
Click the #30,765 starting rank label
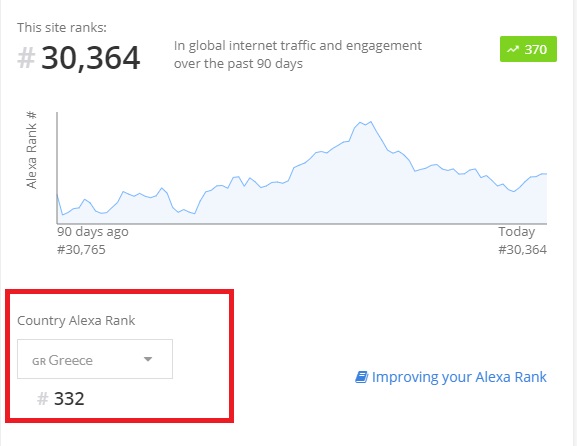[81, 250]
